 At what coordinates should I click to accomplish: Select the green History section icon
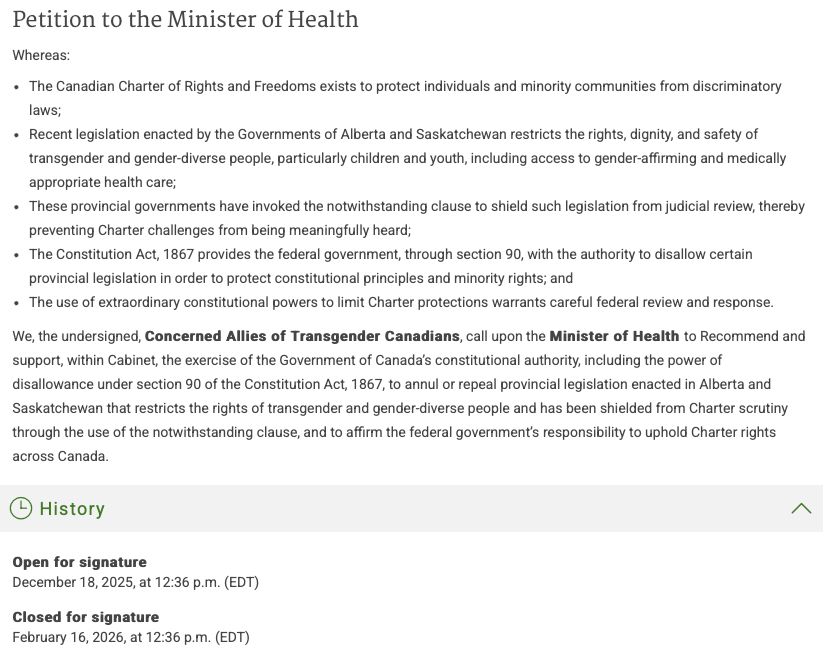click(x=19, y=508)
